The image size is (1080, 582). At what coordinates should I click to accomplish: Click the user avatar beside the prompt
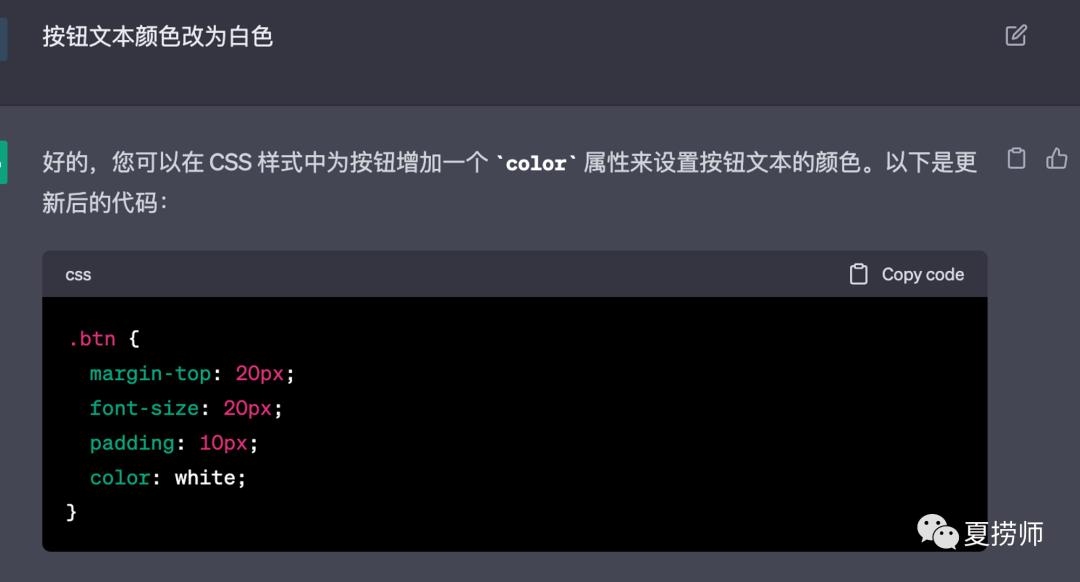click(3, 38)
